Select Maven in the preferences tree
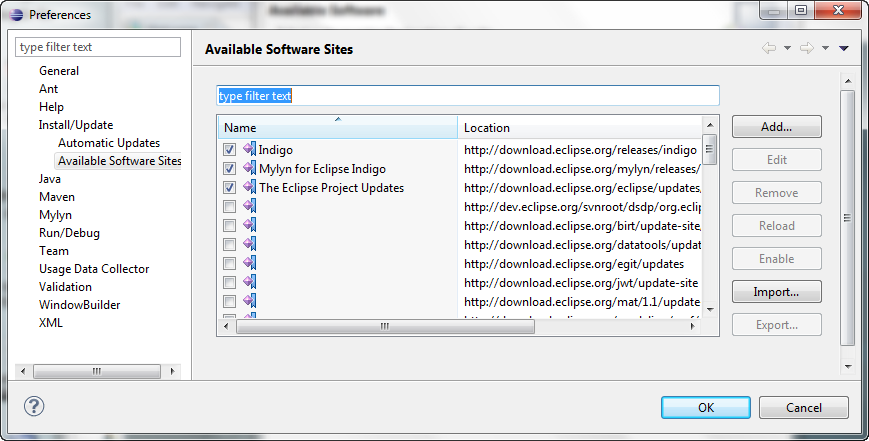This screenshot has width=869, height=441. point(57,197)
